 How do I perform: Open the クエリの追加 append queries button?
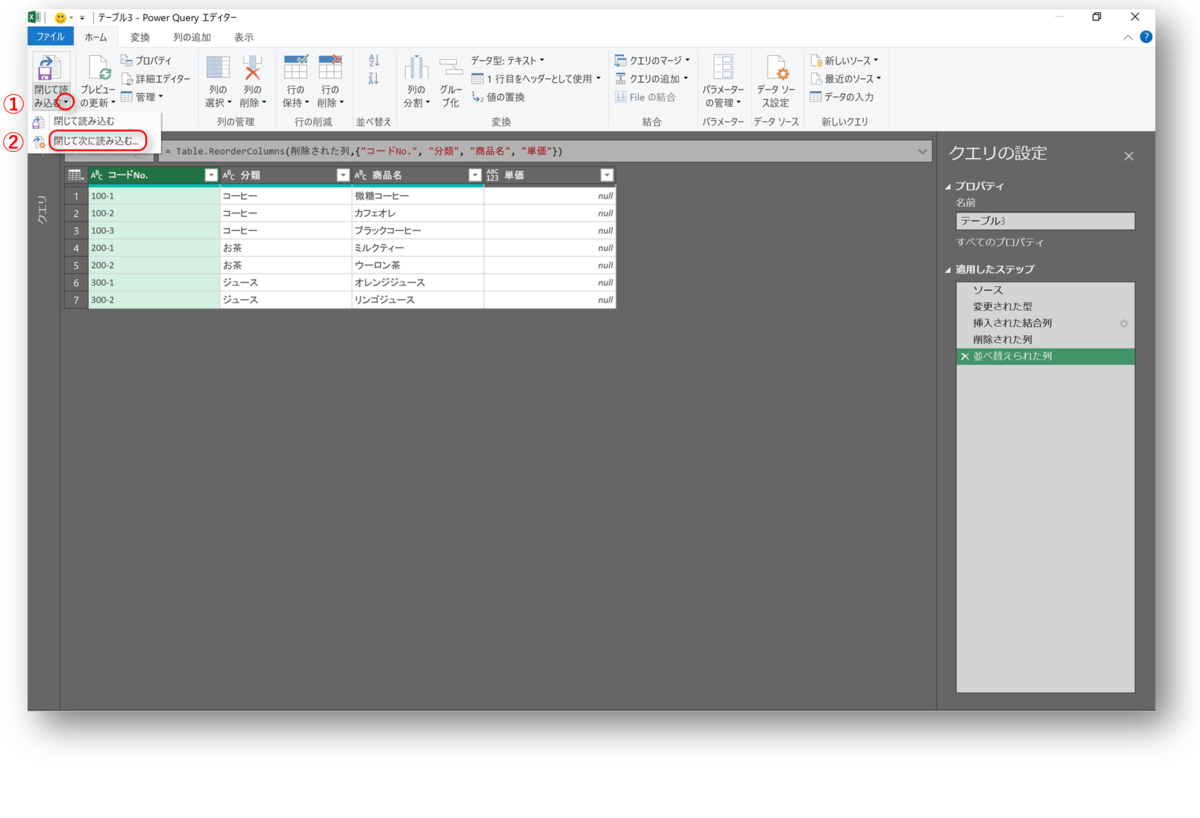point(652,79)
